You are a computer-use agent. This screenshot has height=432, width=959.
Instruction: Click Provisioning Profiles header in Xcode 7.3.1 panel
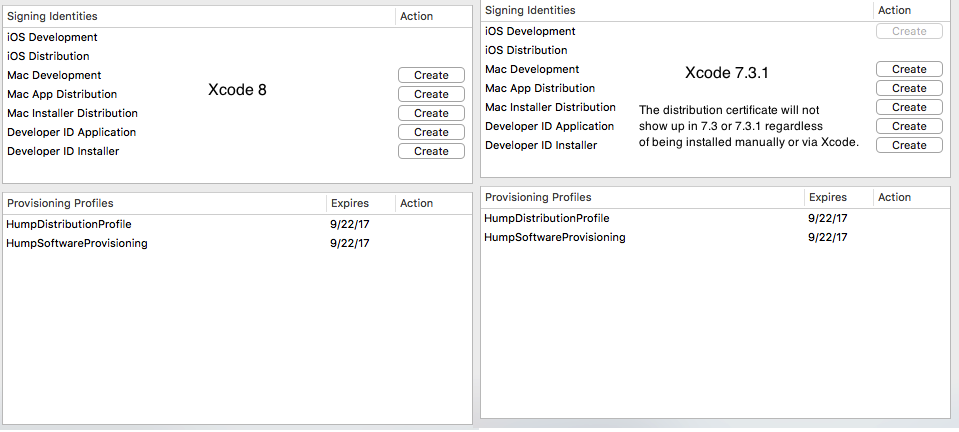click(538, 197)
